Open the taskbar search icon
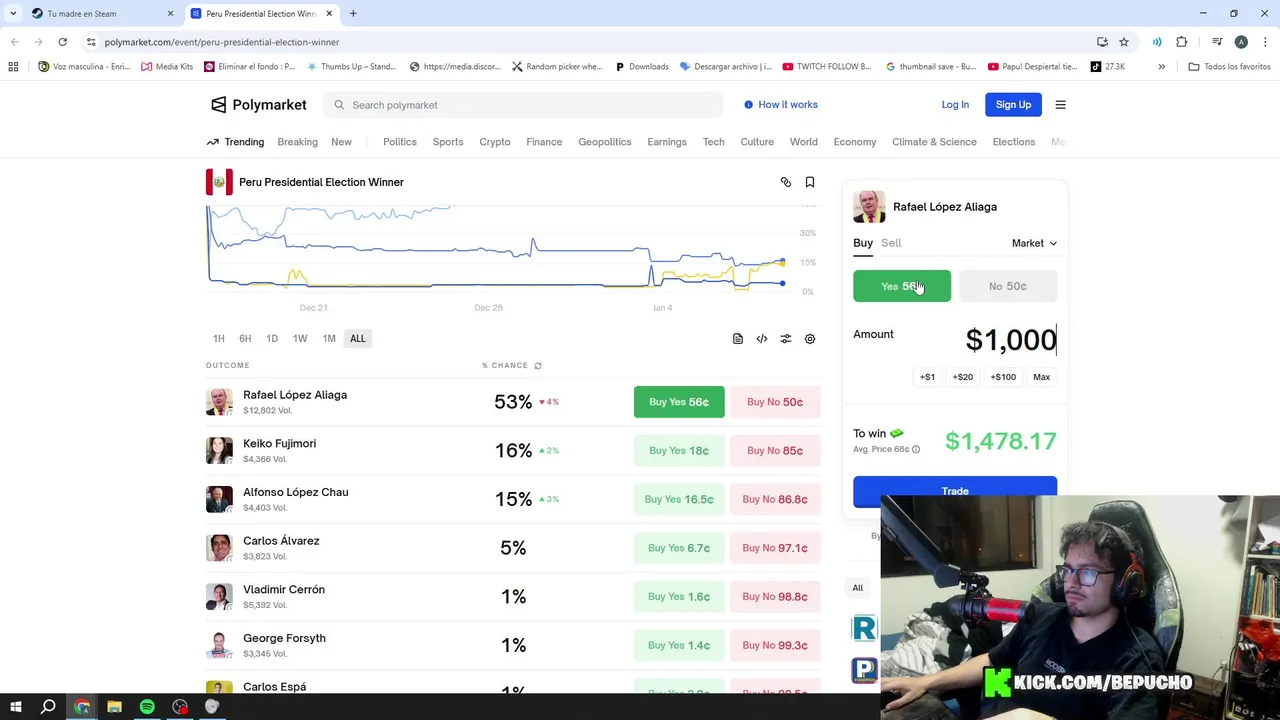Image resolution: width=1280 pixels, height=720 pixels. click(x=48, y=707)
